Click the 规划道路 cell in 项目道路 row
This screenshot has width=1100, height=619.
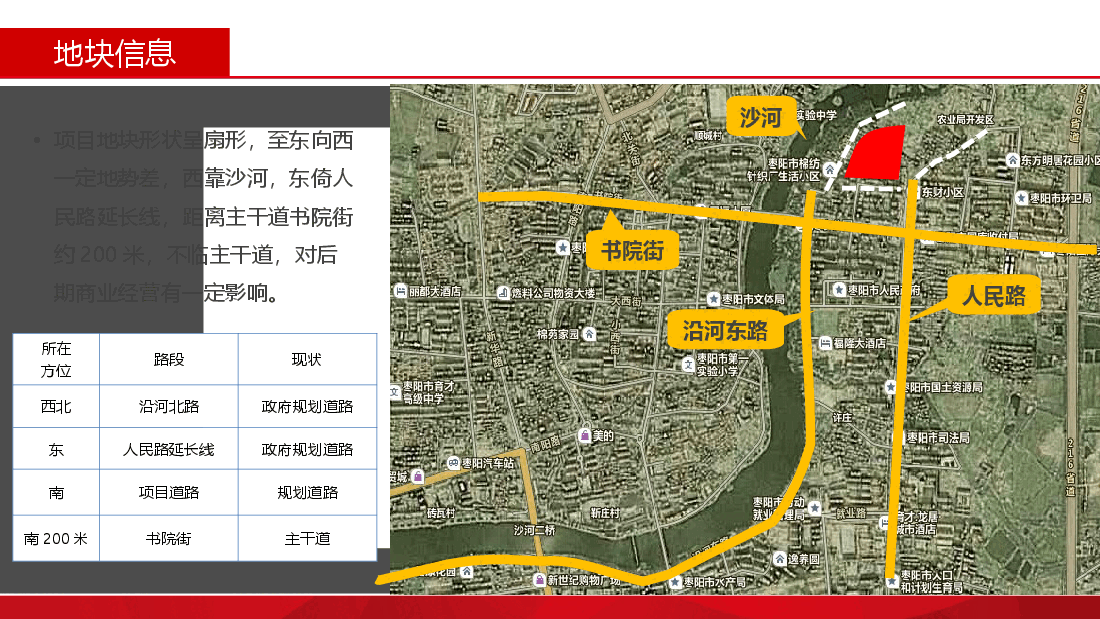point(307,493)
